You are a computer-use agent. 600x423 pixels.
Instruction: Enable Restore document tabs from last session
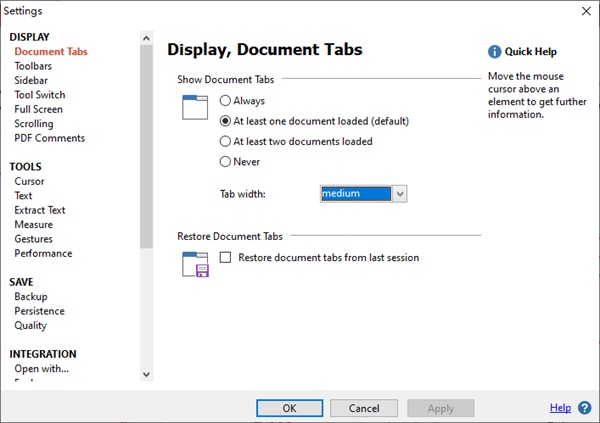coord(225,258)
